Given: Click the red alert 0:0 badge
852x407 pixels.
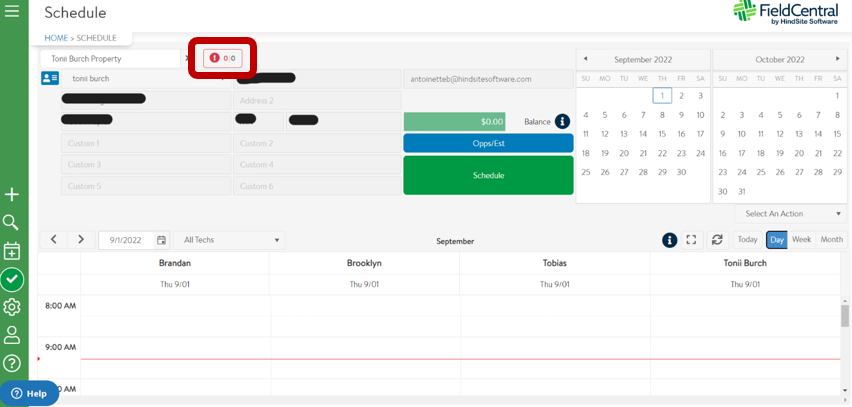Looking at the screenshot, I should point(223,58).
